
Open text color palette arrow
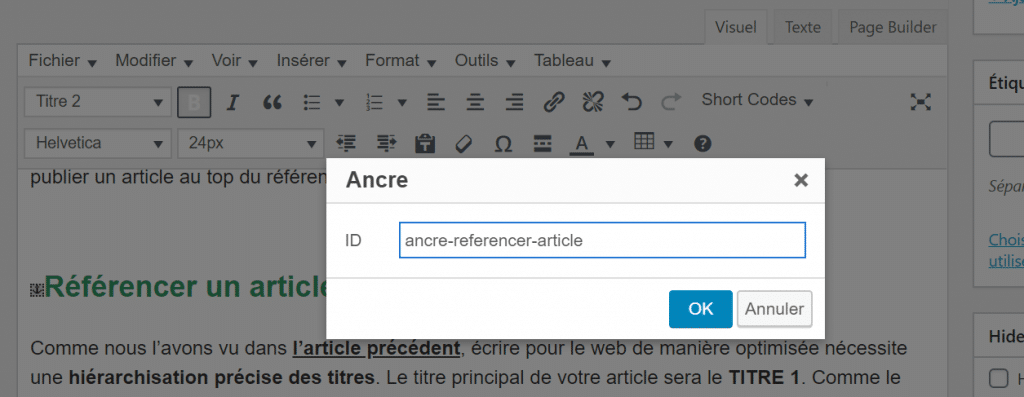[611, 144]
